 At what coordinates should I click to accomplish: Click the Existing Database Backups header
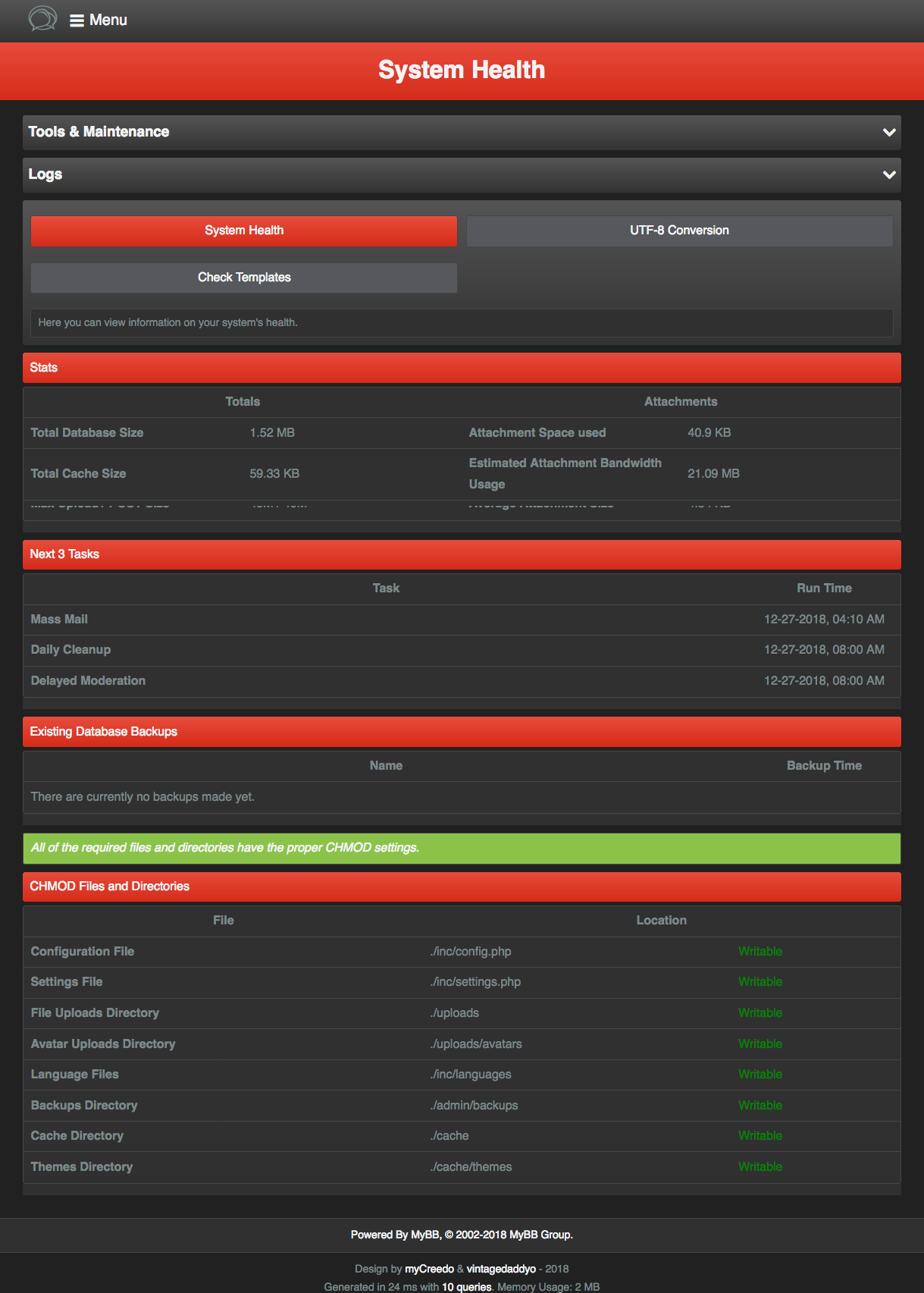462,732
